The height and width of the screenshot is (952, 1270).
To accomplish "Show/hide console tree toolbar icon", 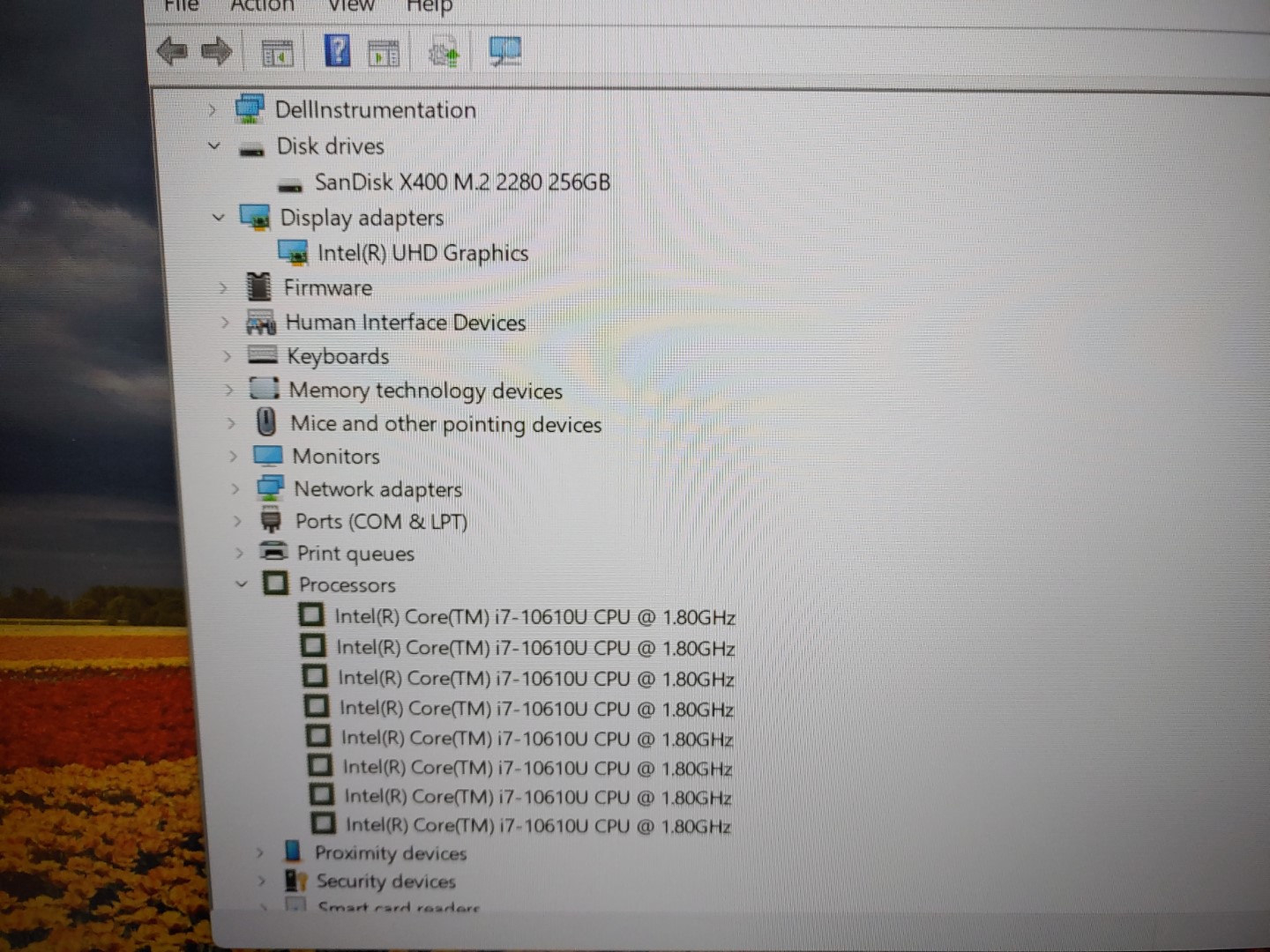I will point(278,54).
